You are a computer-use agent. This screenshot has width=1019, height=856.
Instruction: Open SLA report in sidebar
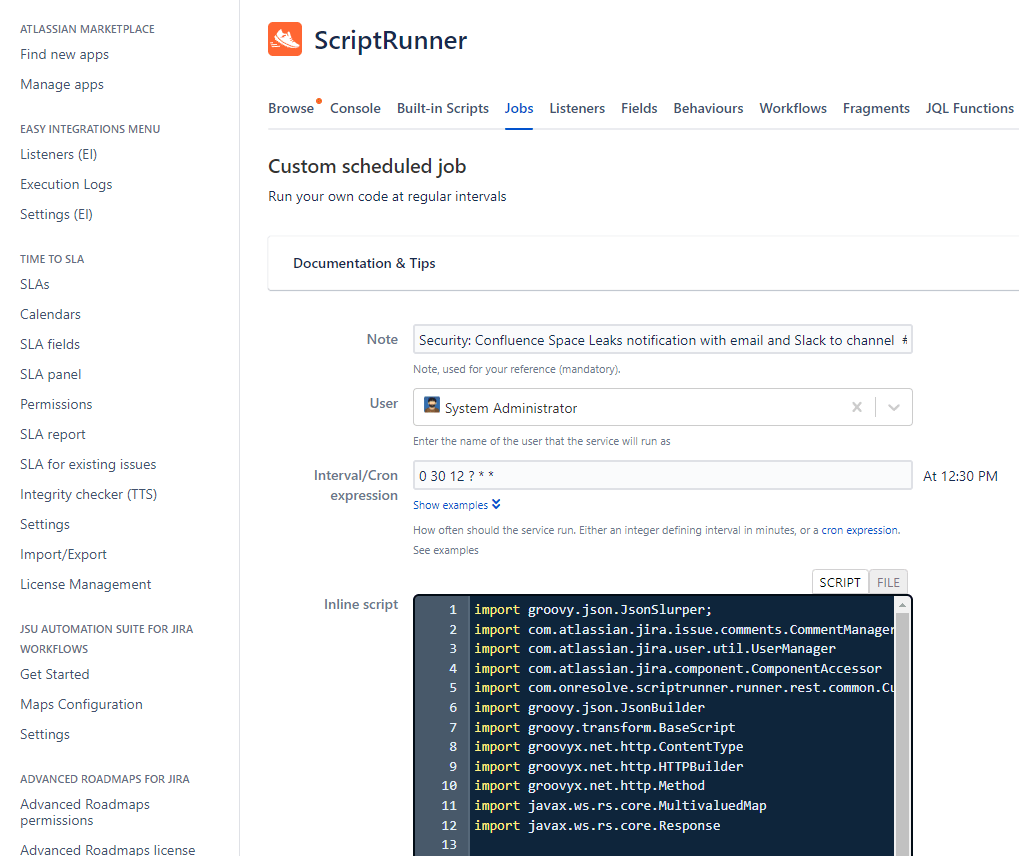pyautogui.click(x=53, y=434)
